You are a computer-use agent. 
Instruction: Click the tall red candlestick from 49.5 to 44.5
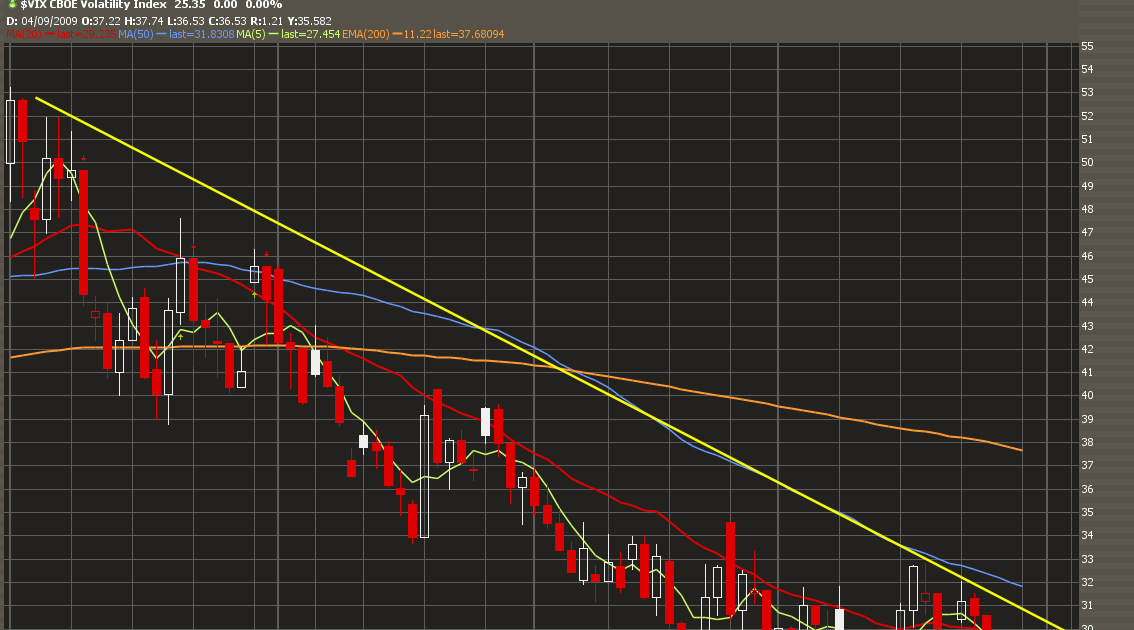tap(84, 232)
